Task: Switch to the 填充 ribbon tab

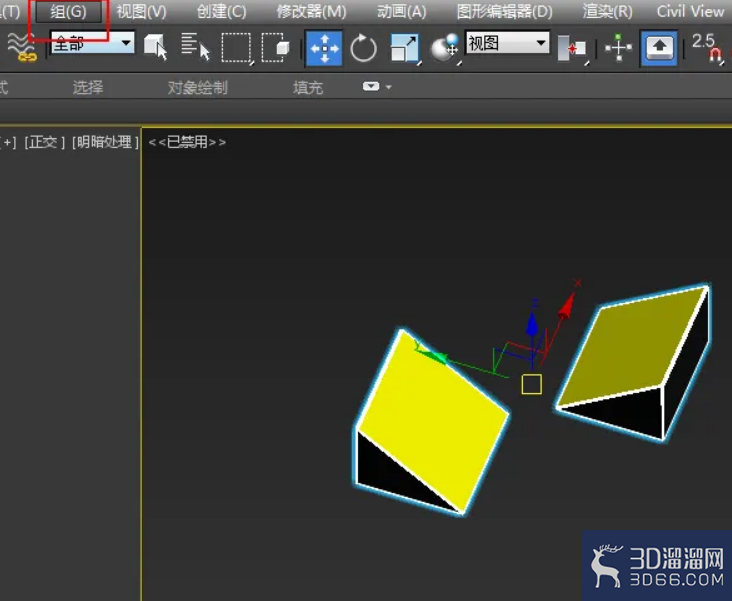Action: 308,87
